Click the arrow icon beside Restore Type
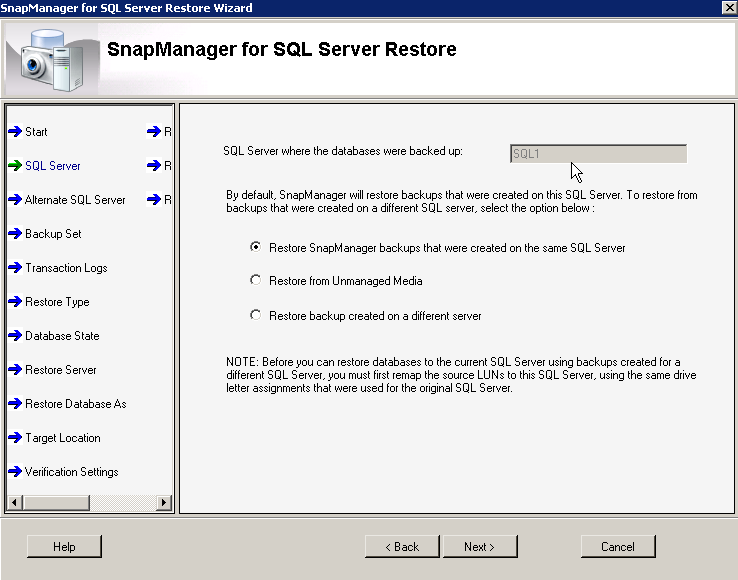Viewport: 738px width, 580px height. [x=14, y=302]
